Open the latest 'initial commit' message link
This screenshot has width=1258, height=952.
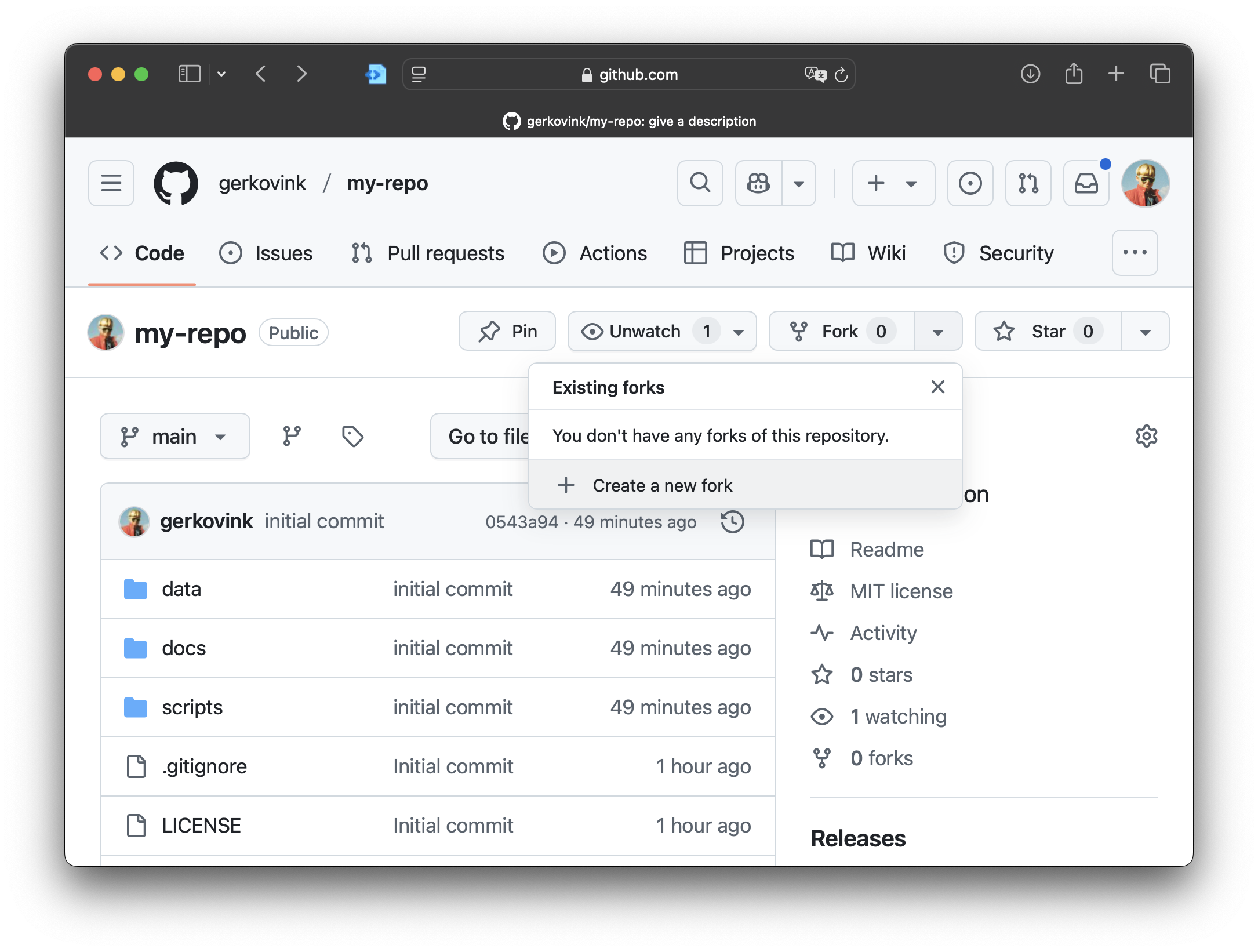(x=324, y=521)
